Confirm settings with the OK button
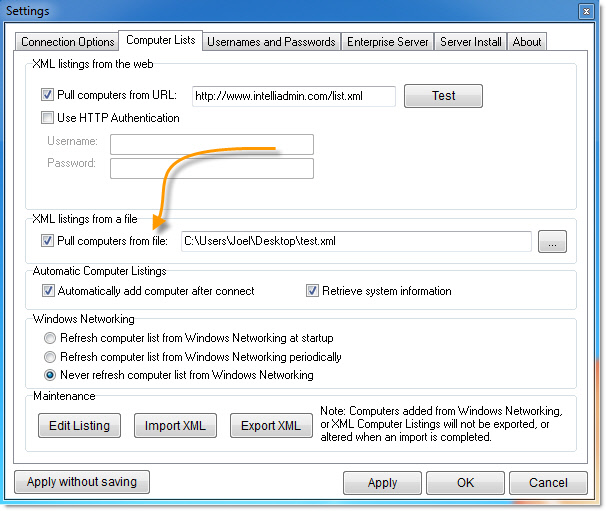 pyautogui.click(x=465, y=483)
